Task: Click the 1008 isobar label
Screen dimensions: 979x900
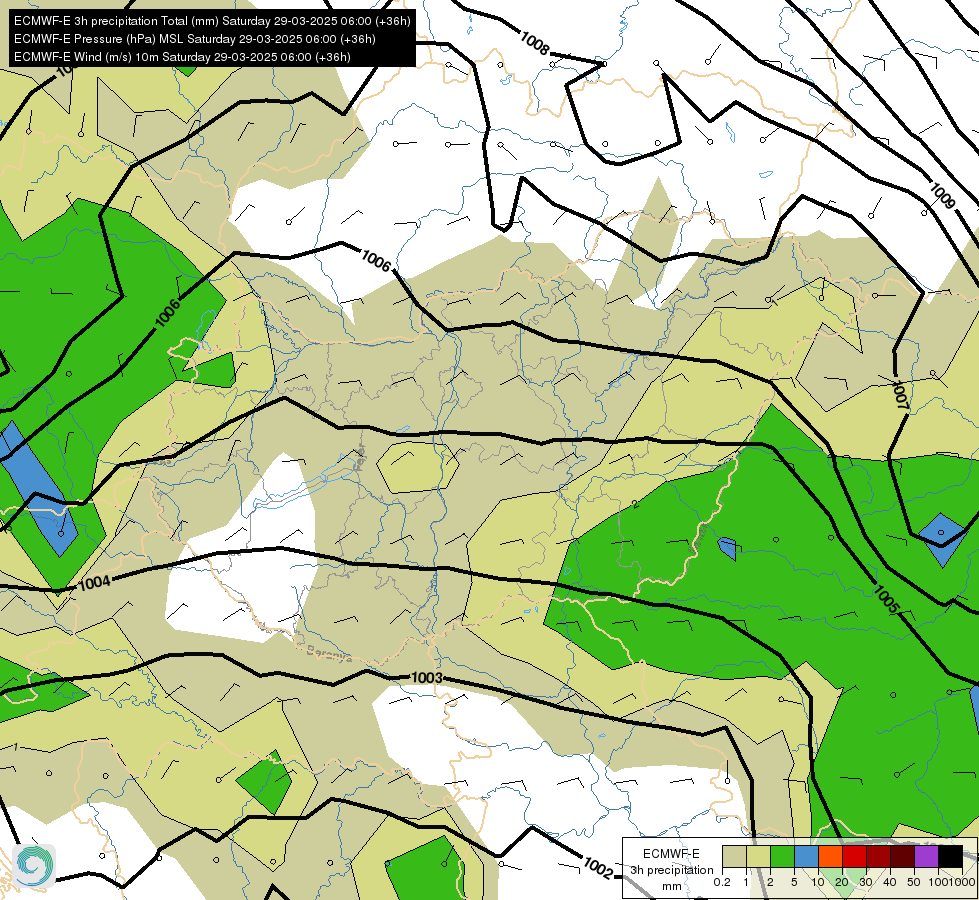Action: (x=534, y=44)
